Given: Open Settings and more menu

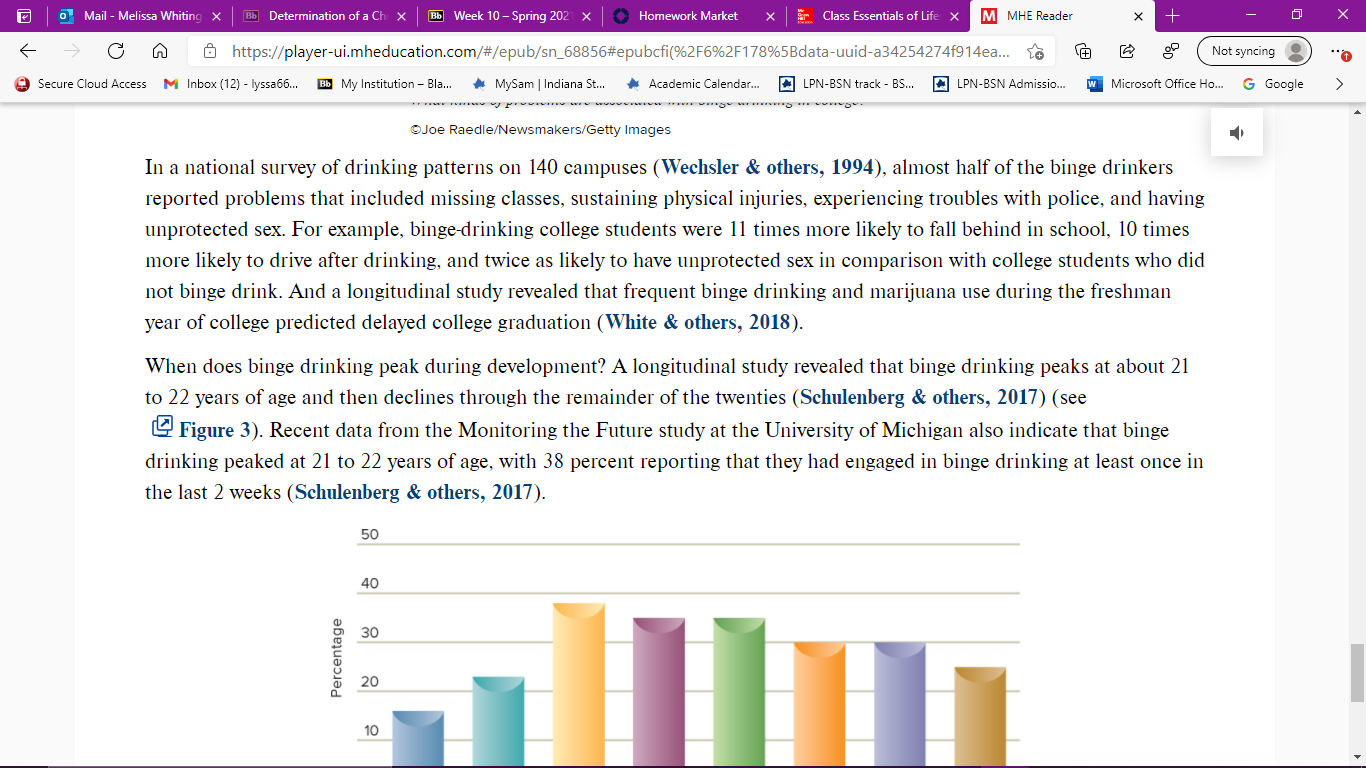Looking at the screenshot, I should [x=1341, y=51].
